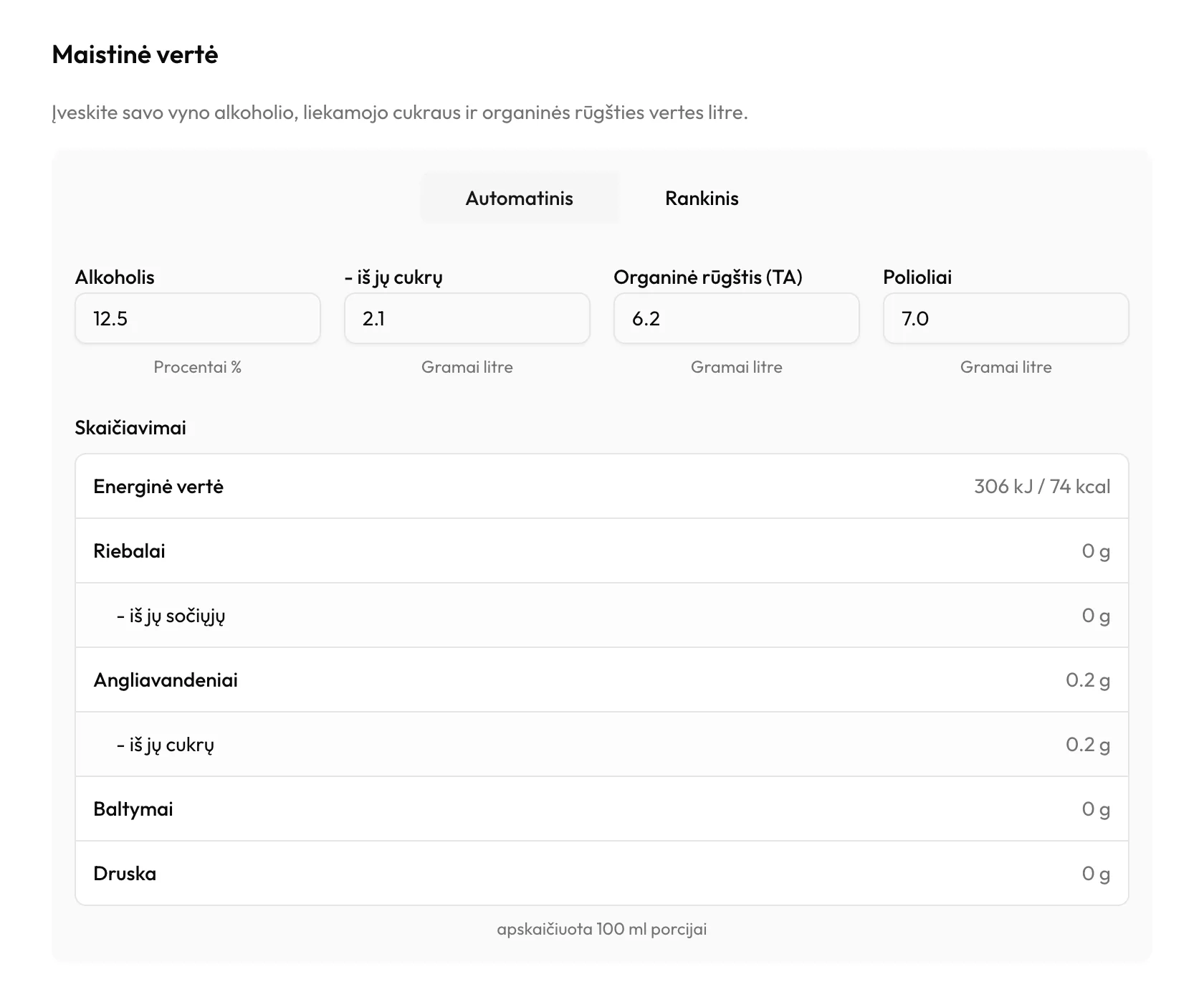
Task: Click the 'Maistinė vertė' heading
Action: pos(135,54)
